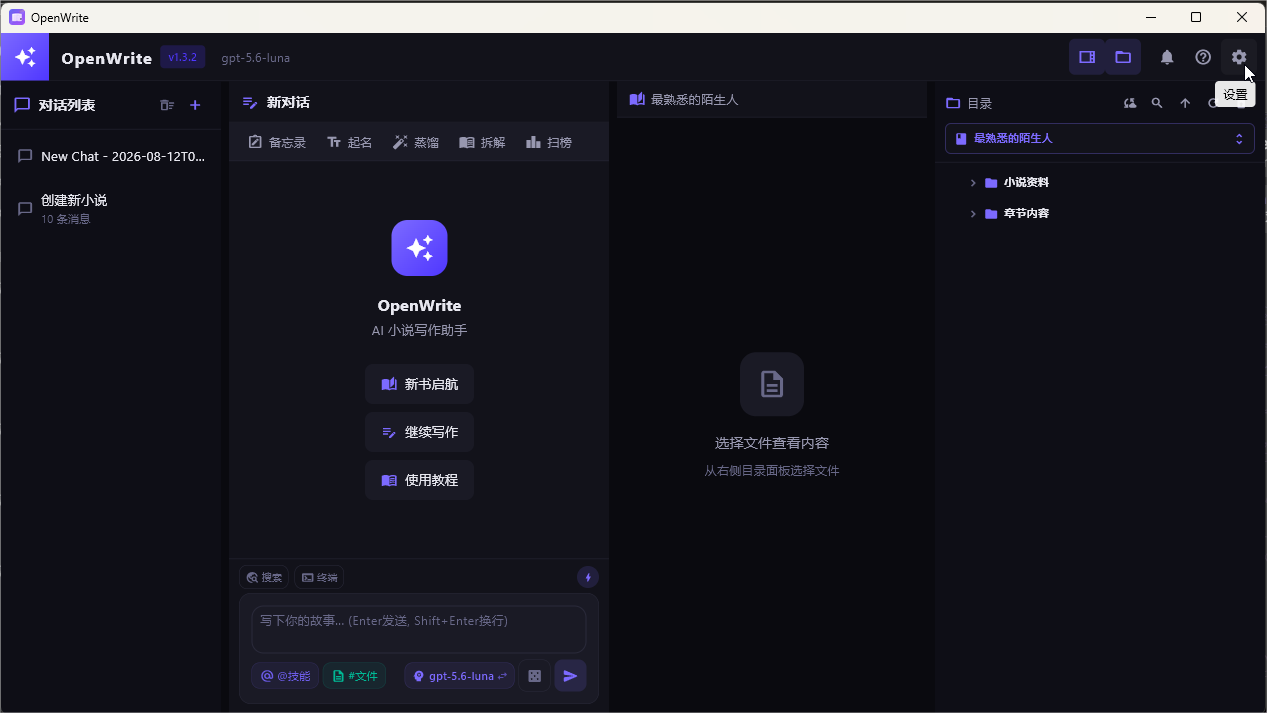Open the gpt-5.6-luna model switcher
The image size is (1267, 713).
click(x=460, y=676)
